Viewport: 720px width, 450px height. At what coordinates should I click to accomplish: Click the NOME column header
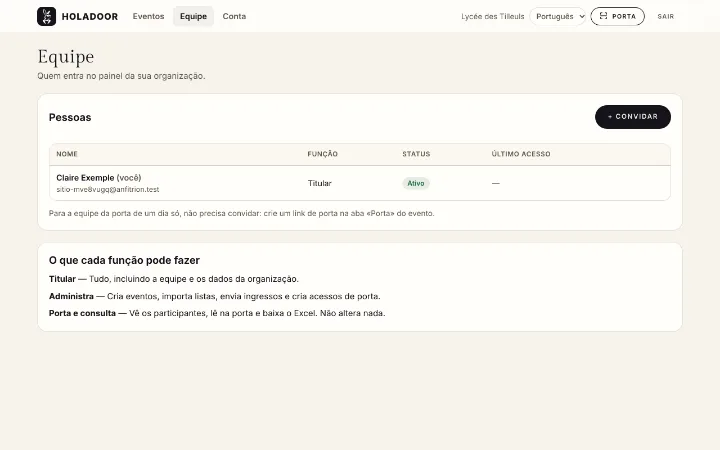click(67, 154)
